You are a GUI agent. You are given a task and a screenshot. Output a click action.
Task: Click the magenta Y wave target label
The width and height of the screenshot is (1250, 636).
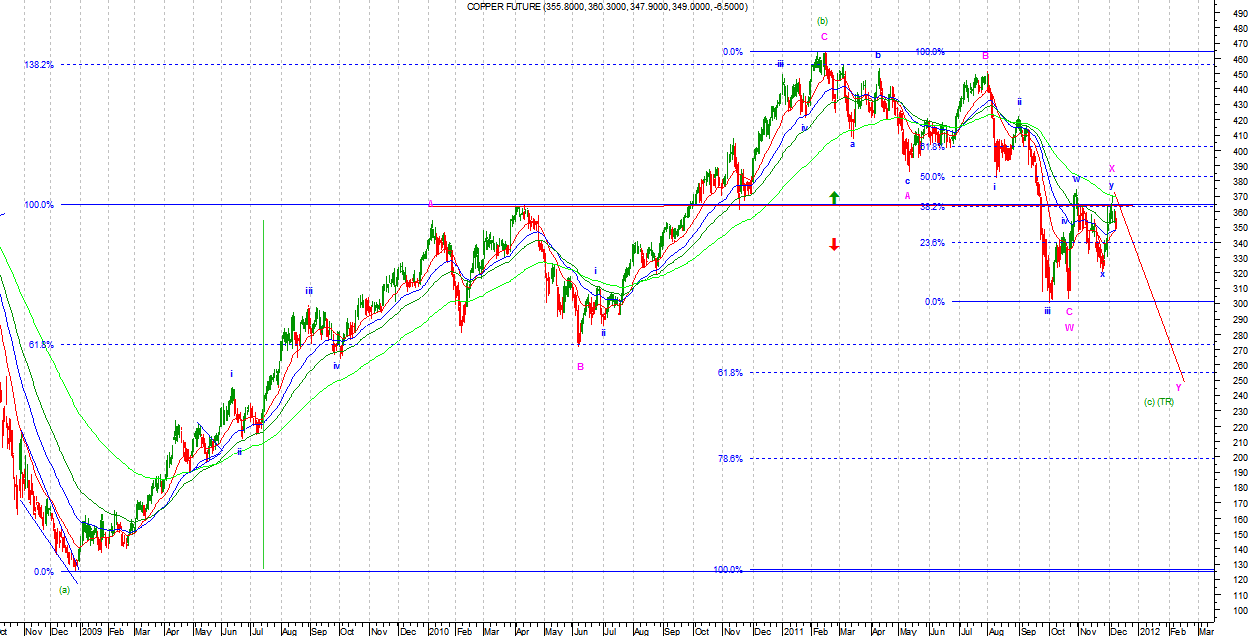(x=1178, y=387)
